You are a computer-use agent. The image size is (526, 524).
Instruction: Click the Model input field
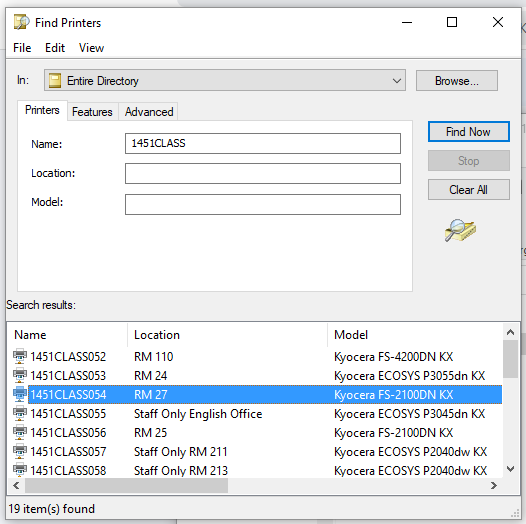coord(263,204)
